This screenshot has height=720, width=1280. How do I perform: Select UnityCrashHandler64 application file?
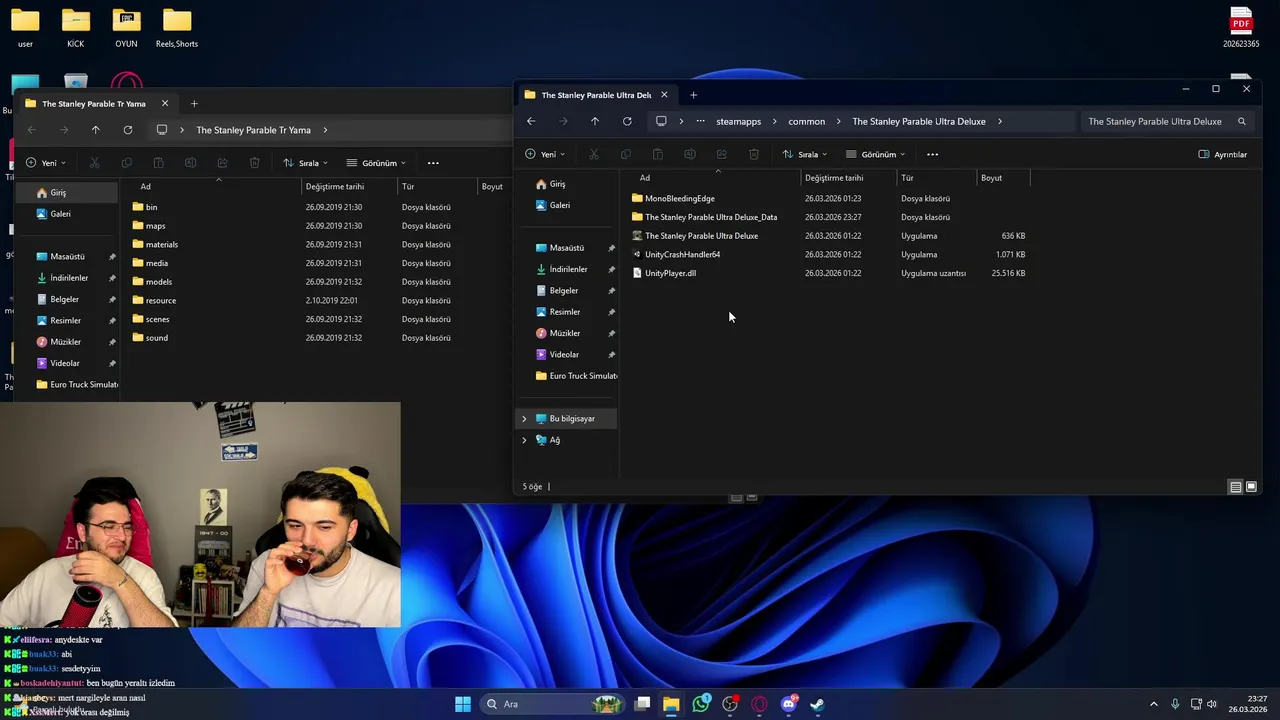(682, 254)
